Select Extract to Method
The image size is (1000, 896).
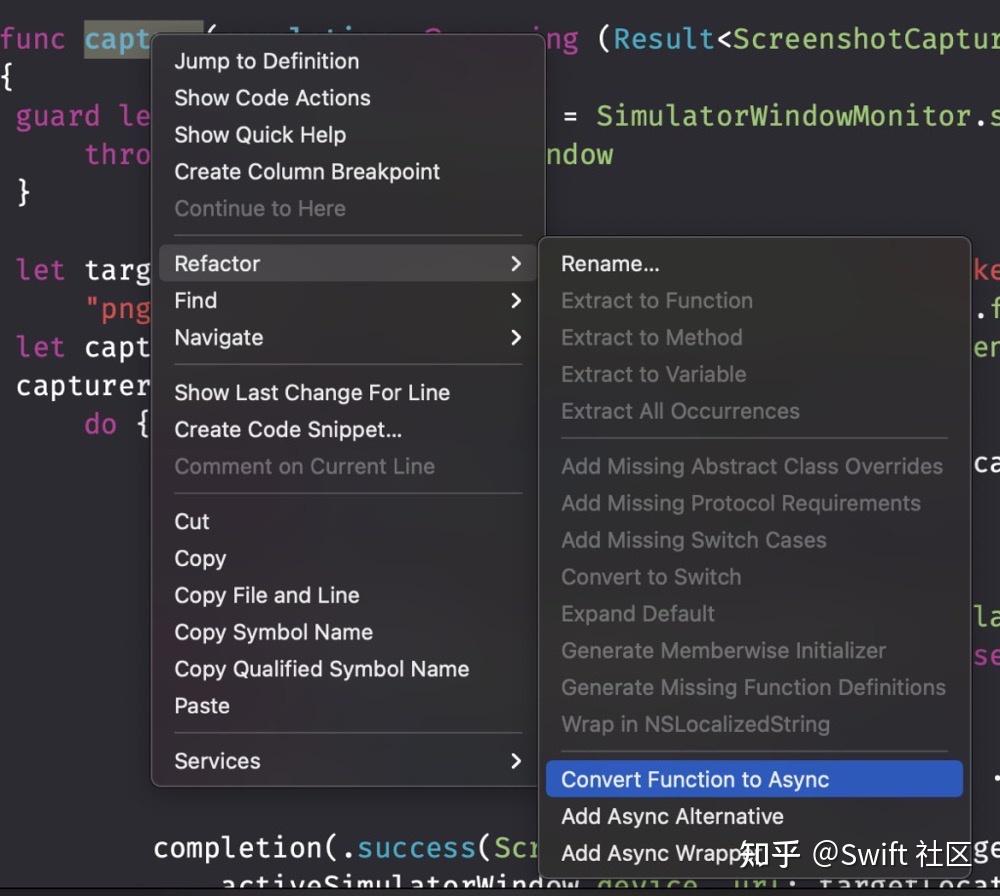(651, 337)
